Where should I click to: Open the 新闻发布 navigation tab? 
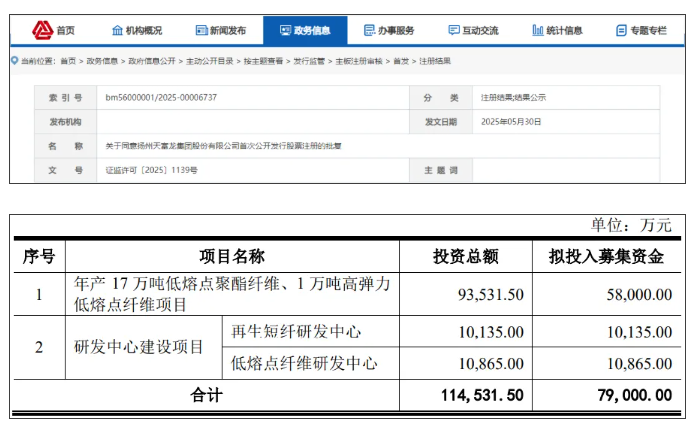(228, 30)
